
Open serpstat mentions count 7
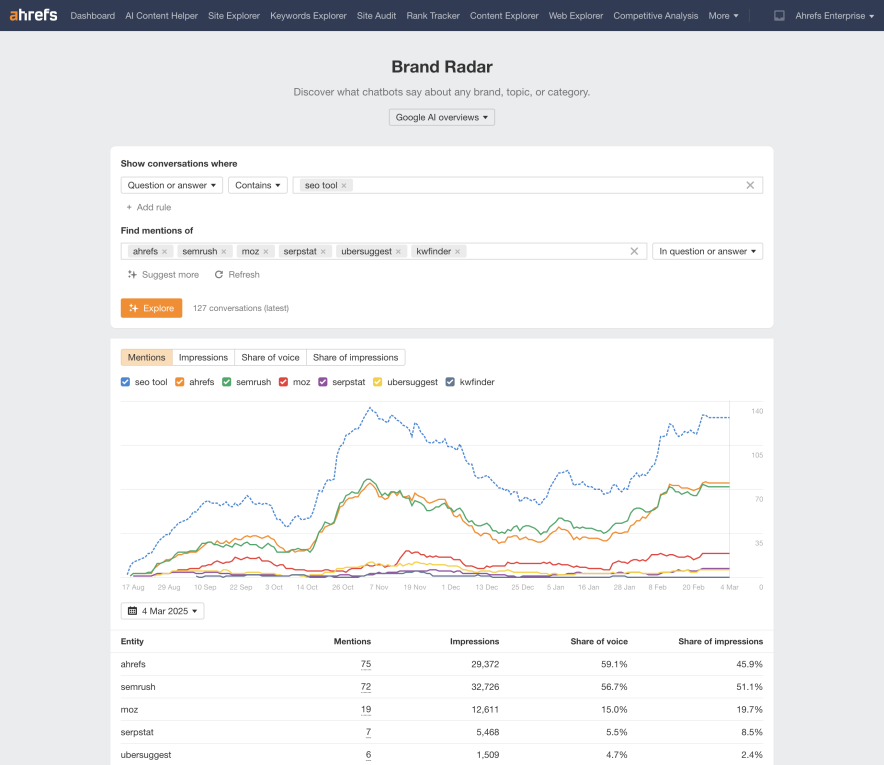tap(368, 732)
